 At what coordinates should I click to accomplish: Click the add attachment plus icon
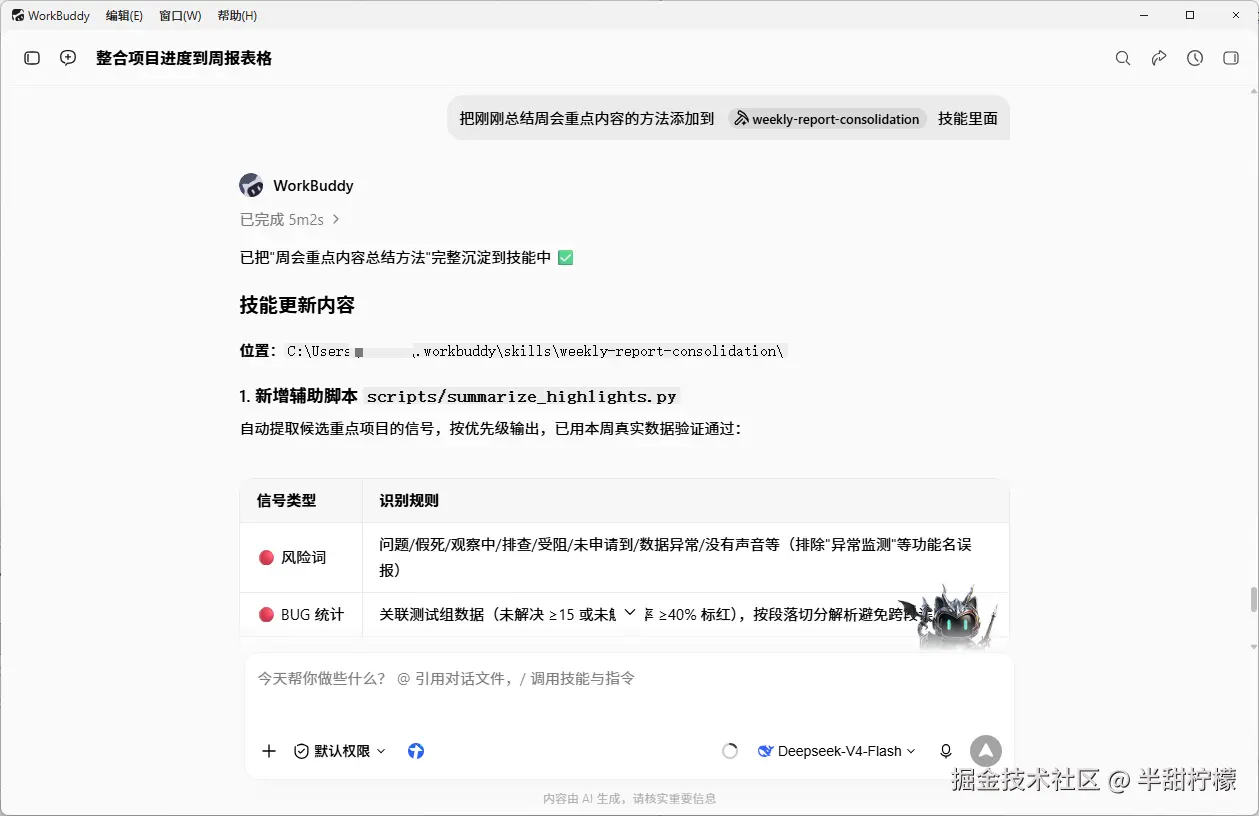pyautogui.click(x=269, y=751)
